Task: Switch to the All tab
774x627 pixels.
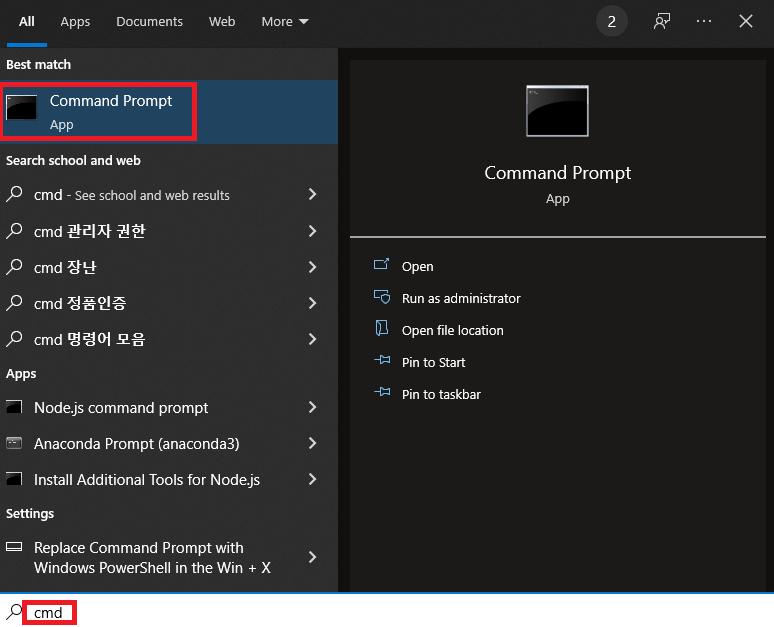Action: (27, 22)
